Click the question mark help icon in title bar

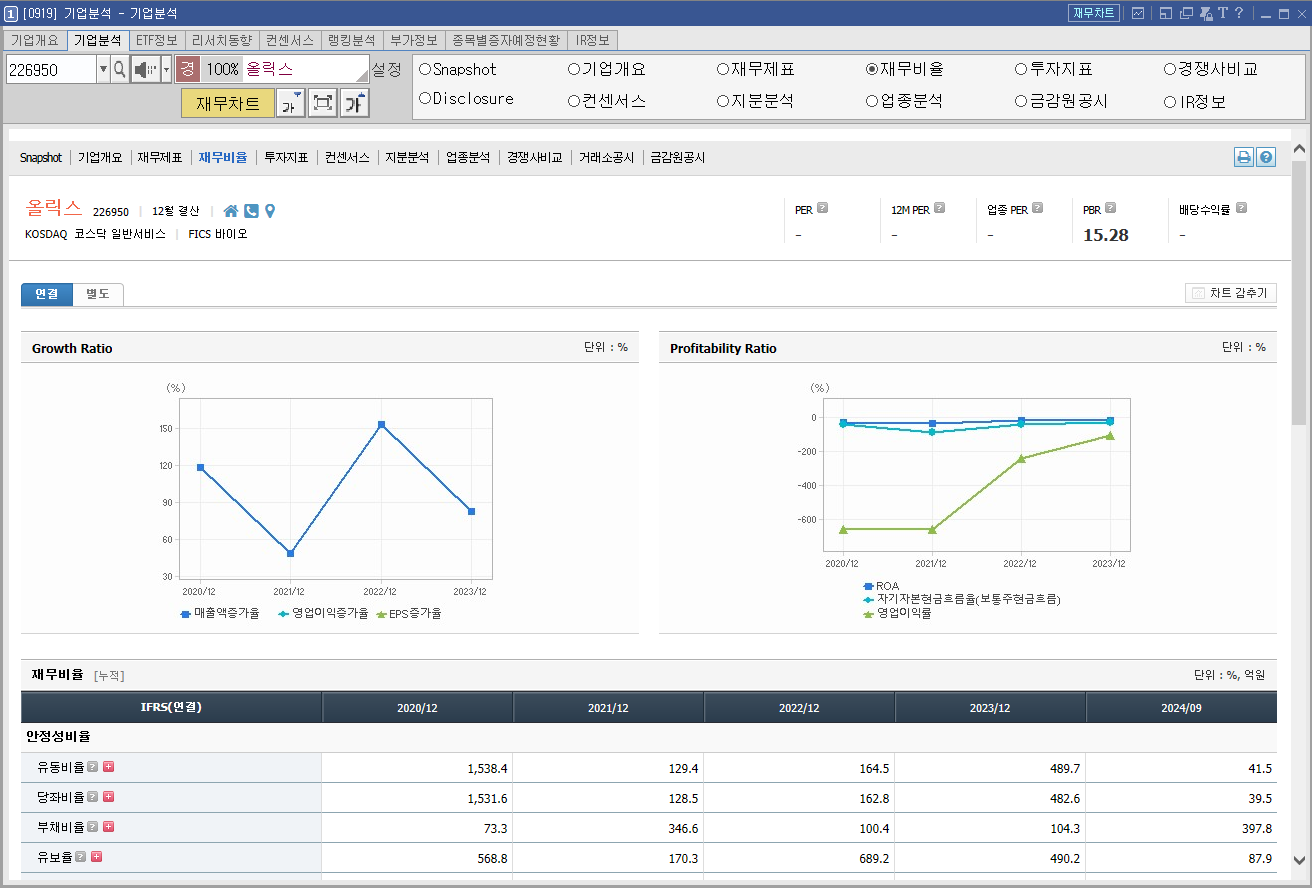click(1239, 13)
